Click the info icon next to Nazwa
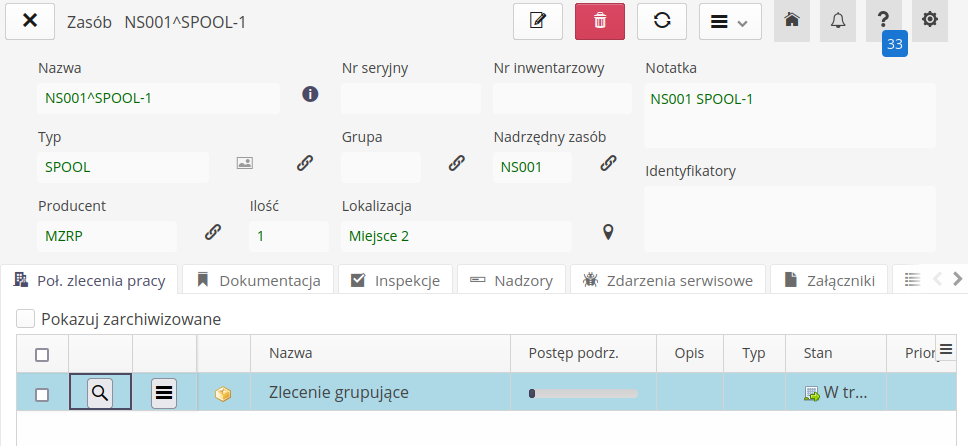This screenshot has width=968, height=446. pos(310,95)
